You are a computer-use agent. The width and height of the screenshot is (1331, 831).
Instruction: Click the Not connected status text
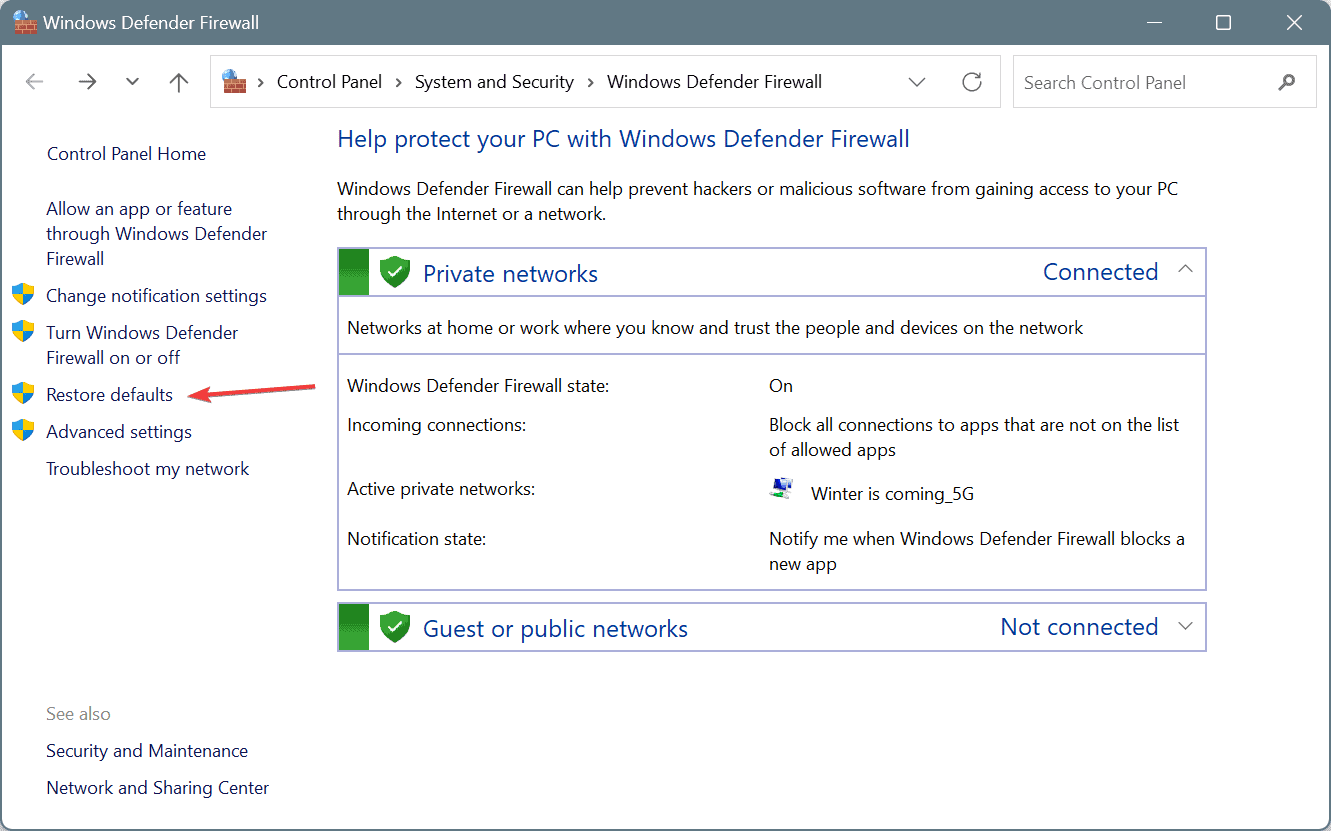click(1079, 627)
